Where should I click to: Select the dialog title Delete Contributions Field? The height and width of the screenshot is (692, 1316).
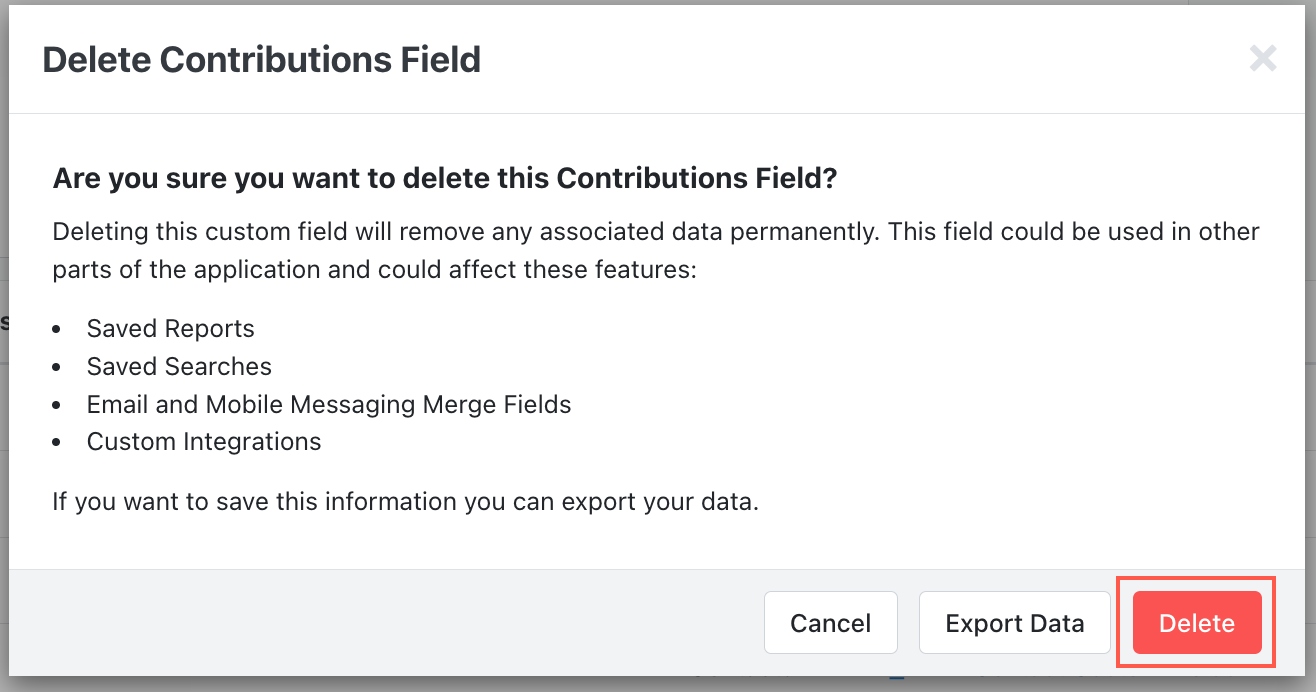coord(261,60)
